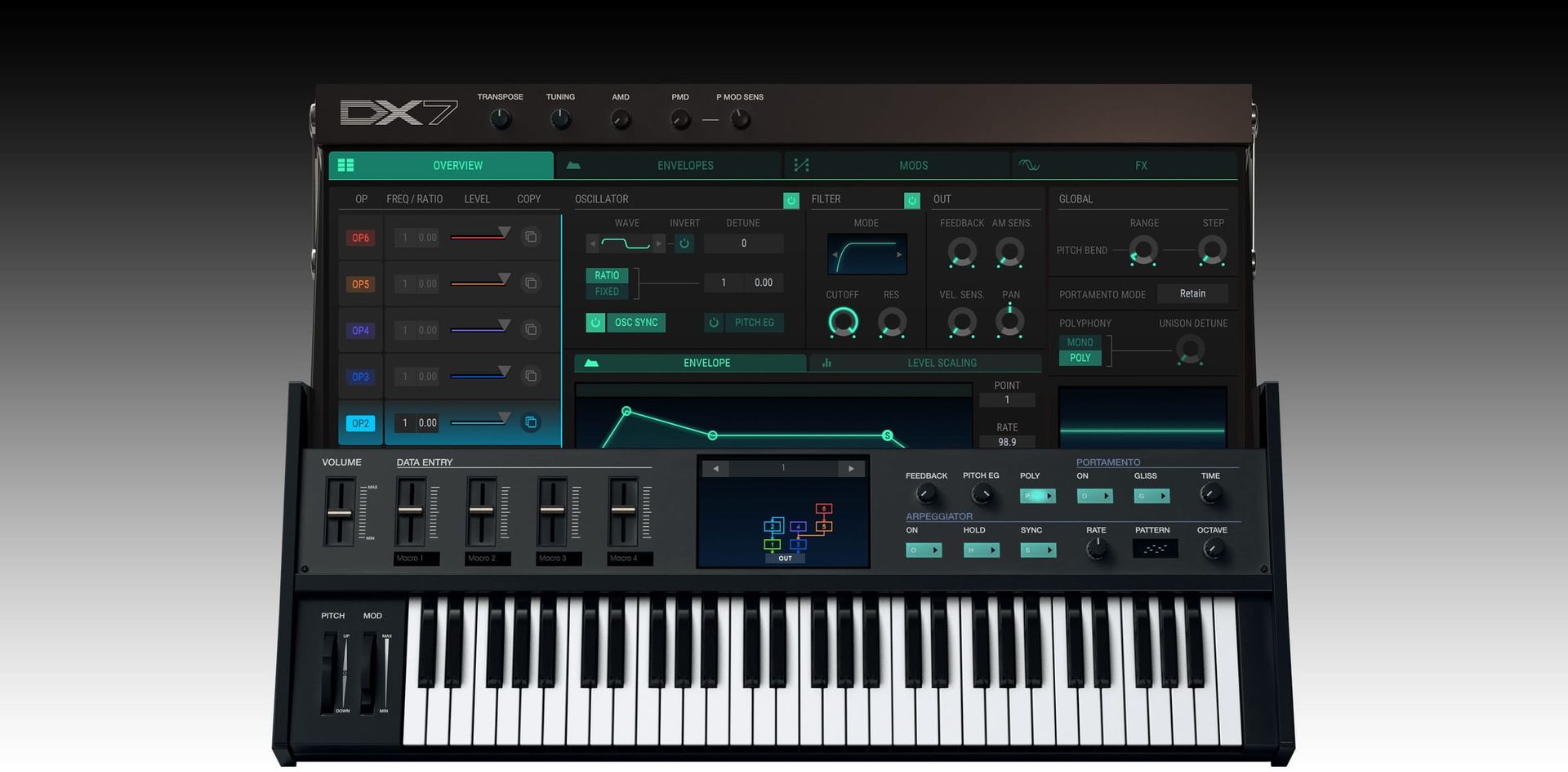The image size is (1568, 772).
Task: Toggle OSC SYNC on or off
Action: (x=626, y=323)
